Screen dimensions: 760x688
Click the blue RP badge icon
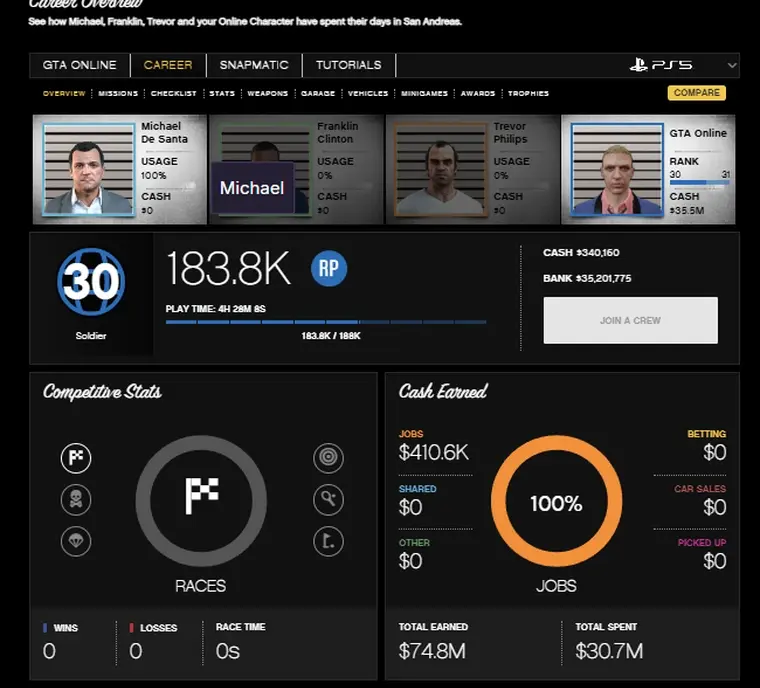(328, 269)
